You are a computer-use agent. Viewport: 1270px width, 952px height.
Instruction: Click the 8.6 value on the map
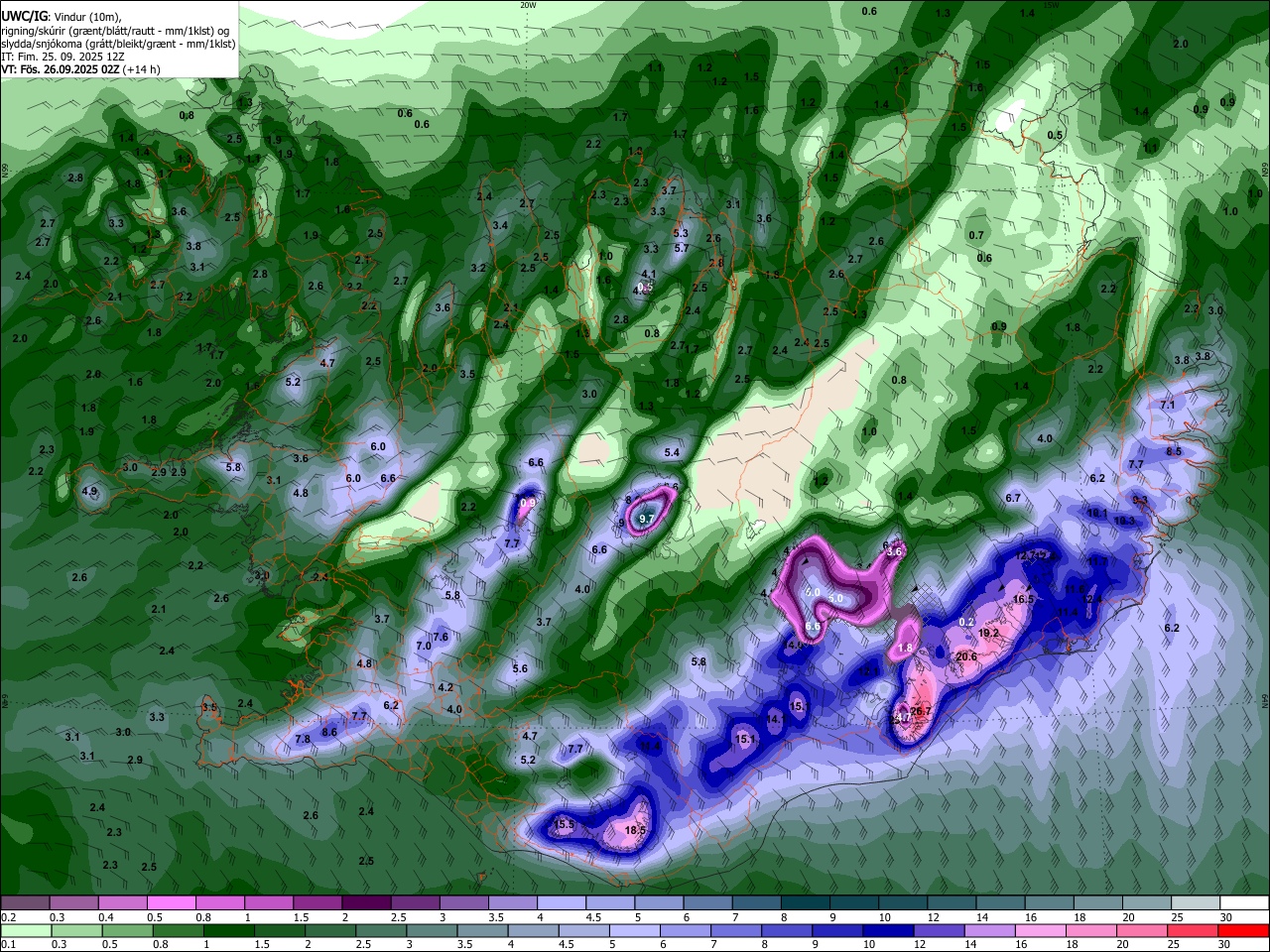click(x=330, y=732)
